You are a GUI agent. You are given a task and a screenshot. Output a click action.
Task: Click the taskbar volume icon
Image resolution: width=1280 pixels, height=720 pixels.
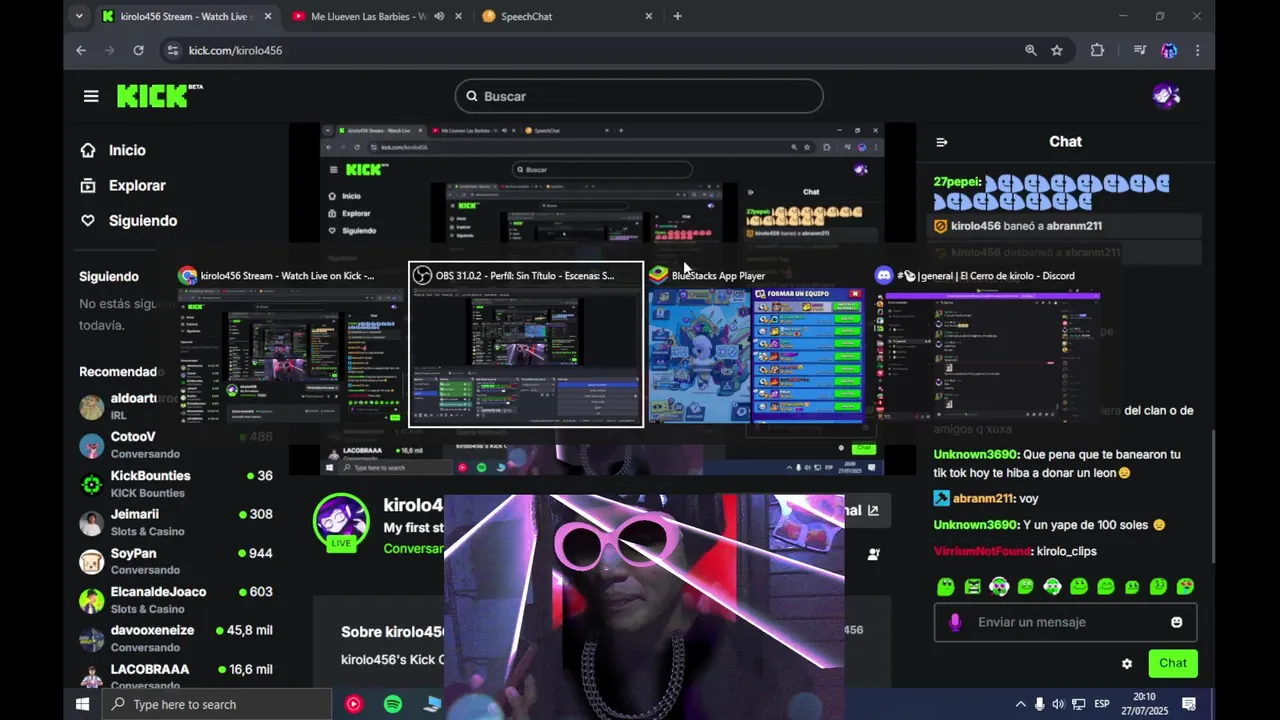pos(1058,704)
